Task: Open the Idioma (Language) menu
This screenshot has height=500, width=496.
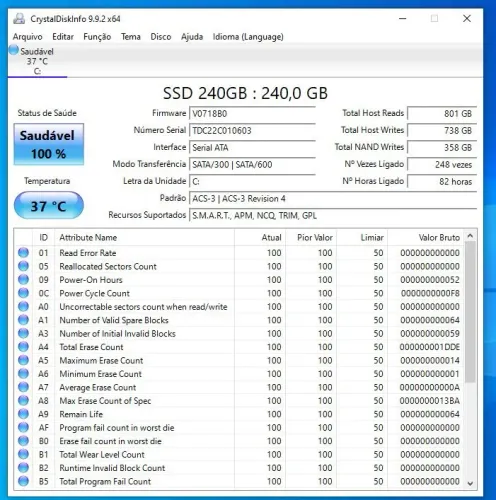Action: point(248,37)
